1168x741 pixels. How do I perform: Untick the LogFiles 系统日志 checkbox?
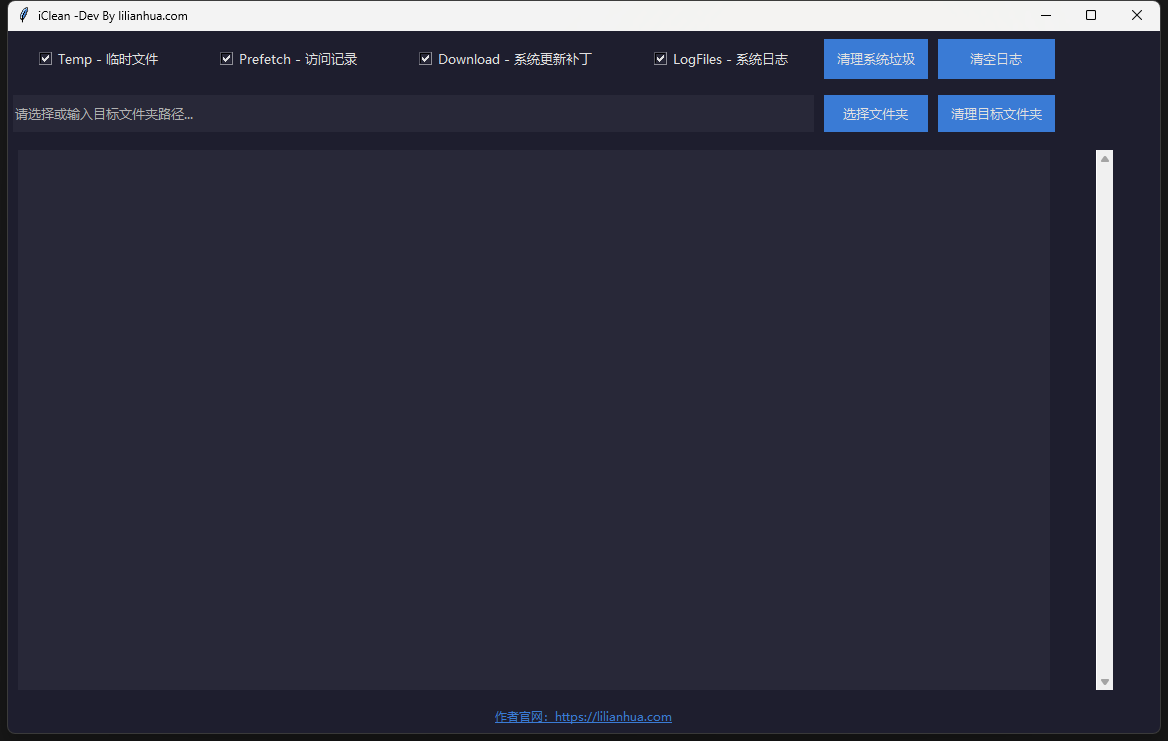(x=660, y=59)
